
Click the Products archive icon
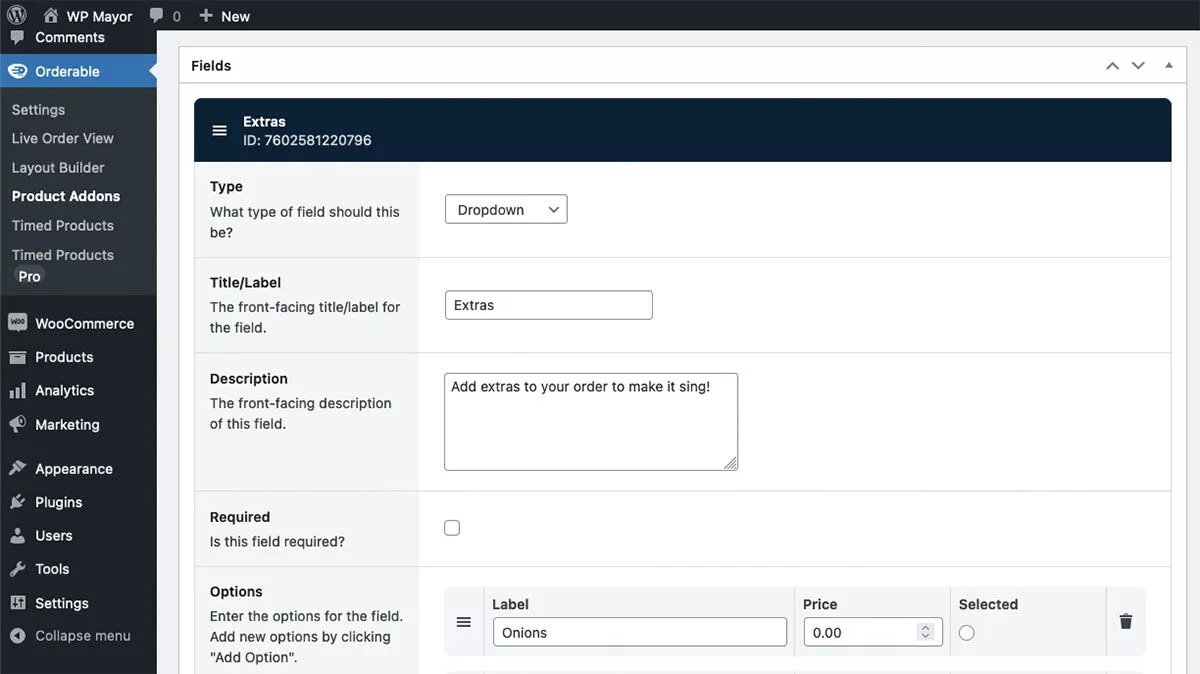[17, 357]
